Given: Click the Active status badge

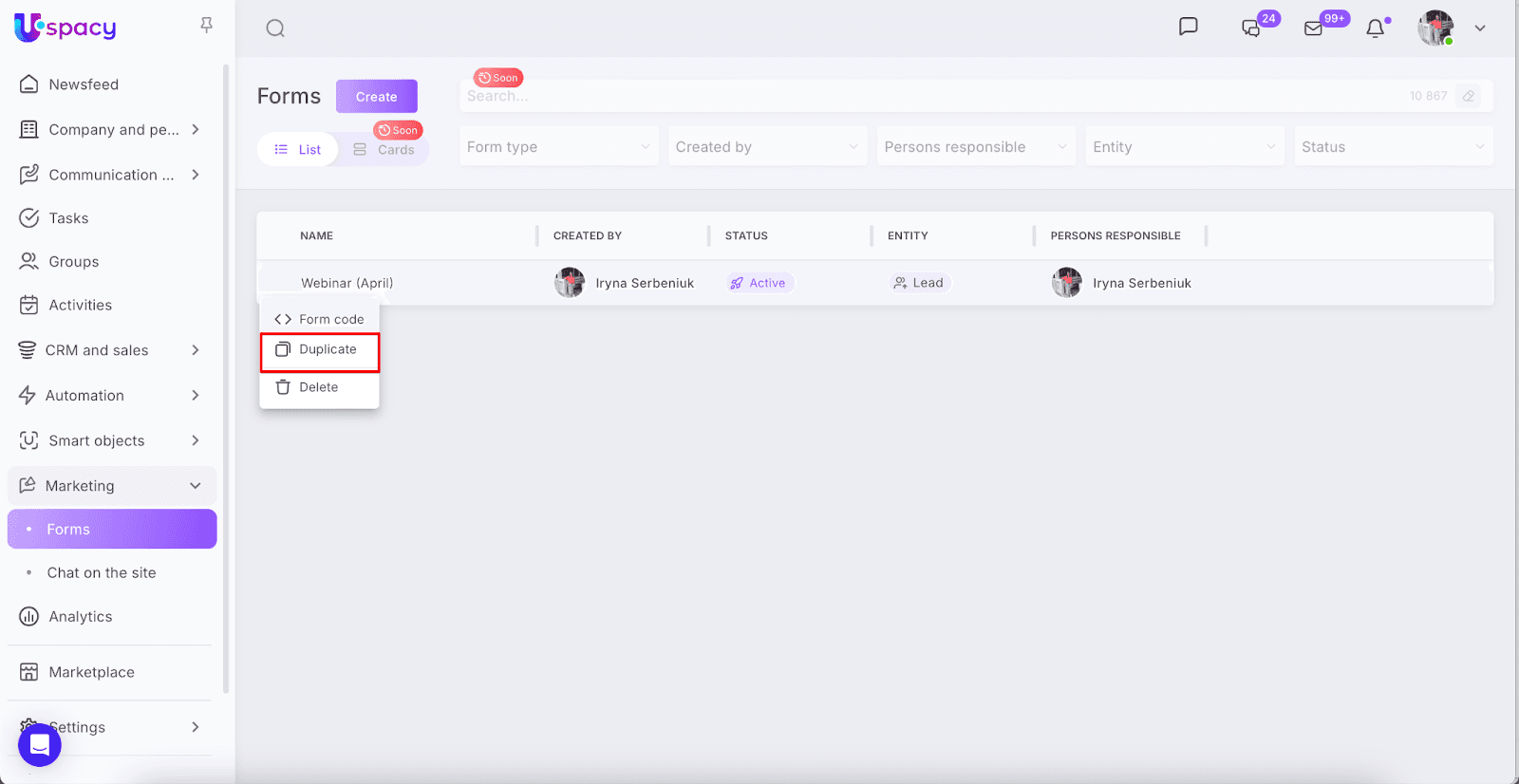Looking at the screenshot, I should point(759,283).
